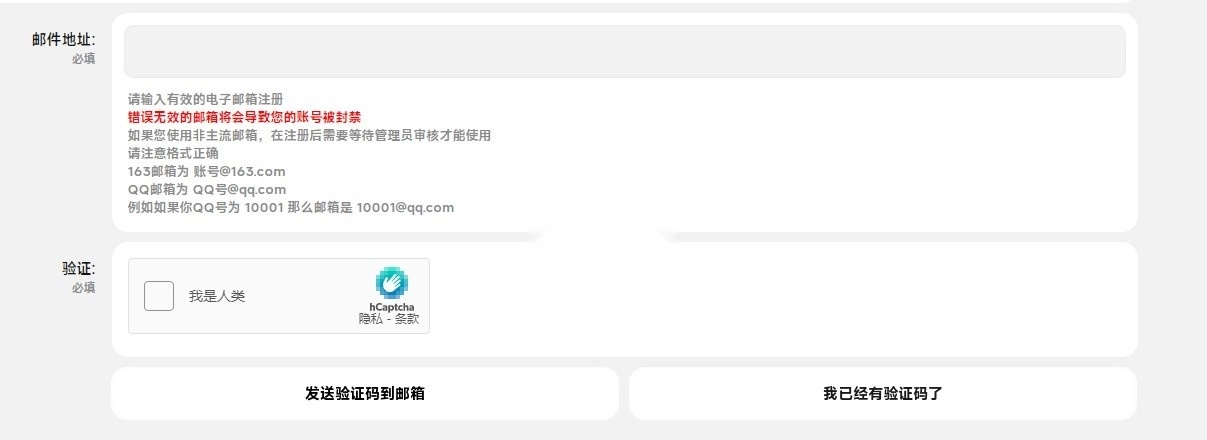The width and height of the screenshot is (1207, 440).
Task: Focus the 邮件地址 email input field
Action: pos(625,51)
